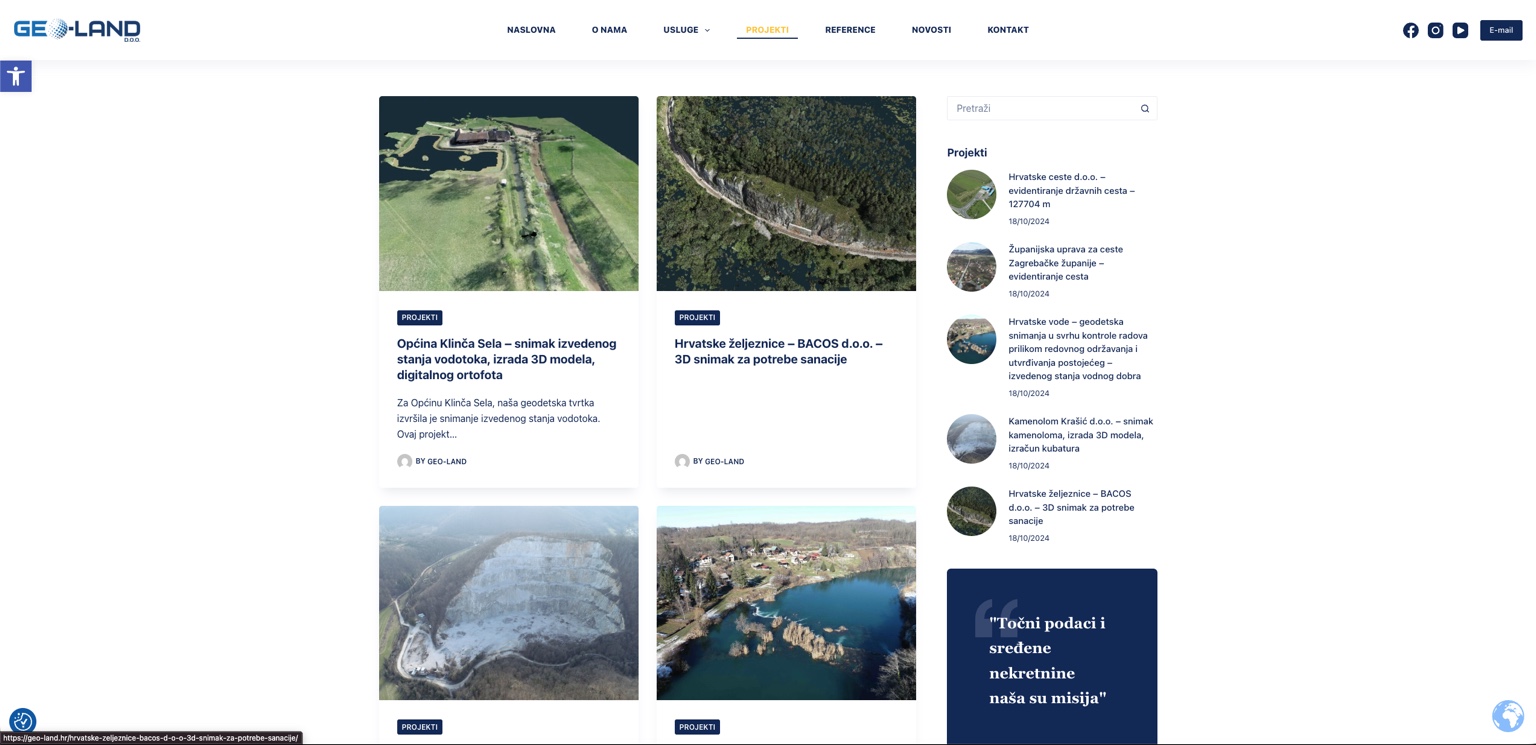
Task: Open the Instagram profile icon
Action: (x=1435, y=30)
